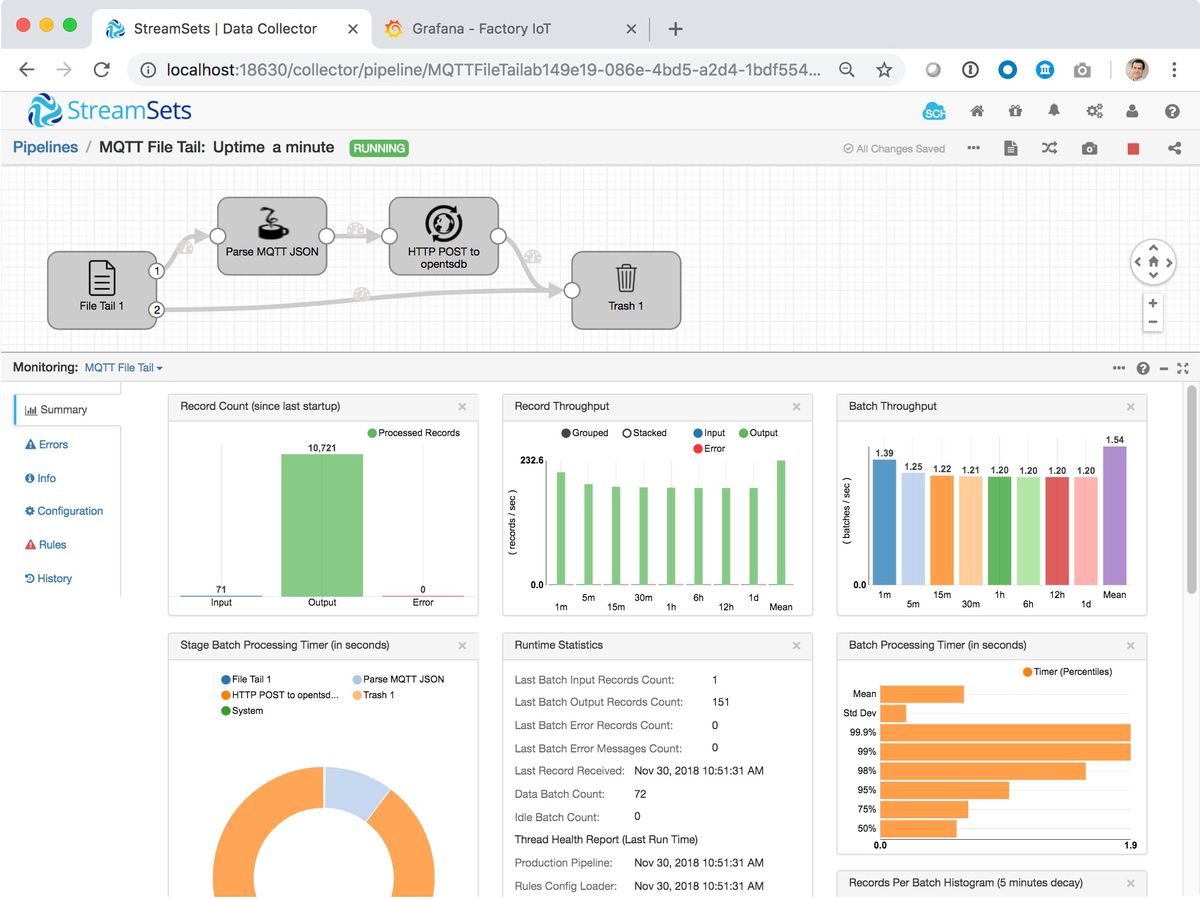
Task: Click the Pipelines breadcrumb link
Action: (45, 147)
